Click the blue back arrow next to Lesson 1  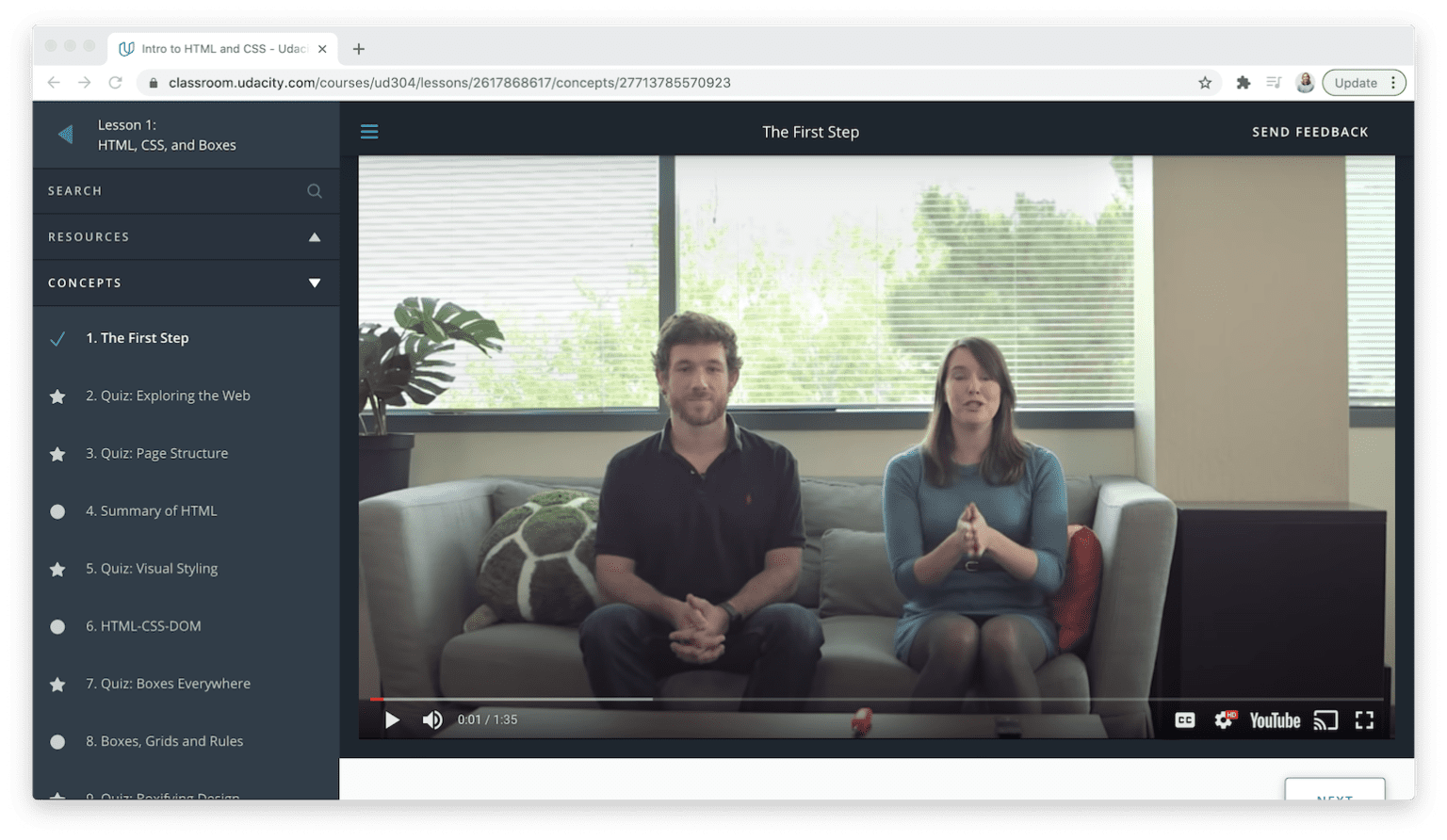[64, 133]
